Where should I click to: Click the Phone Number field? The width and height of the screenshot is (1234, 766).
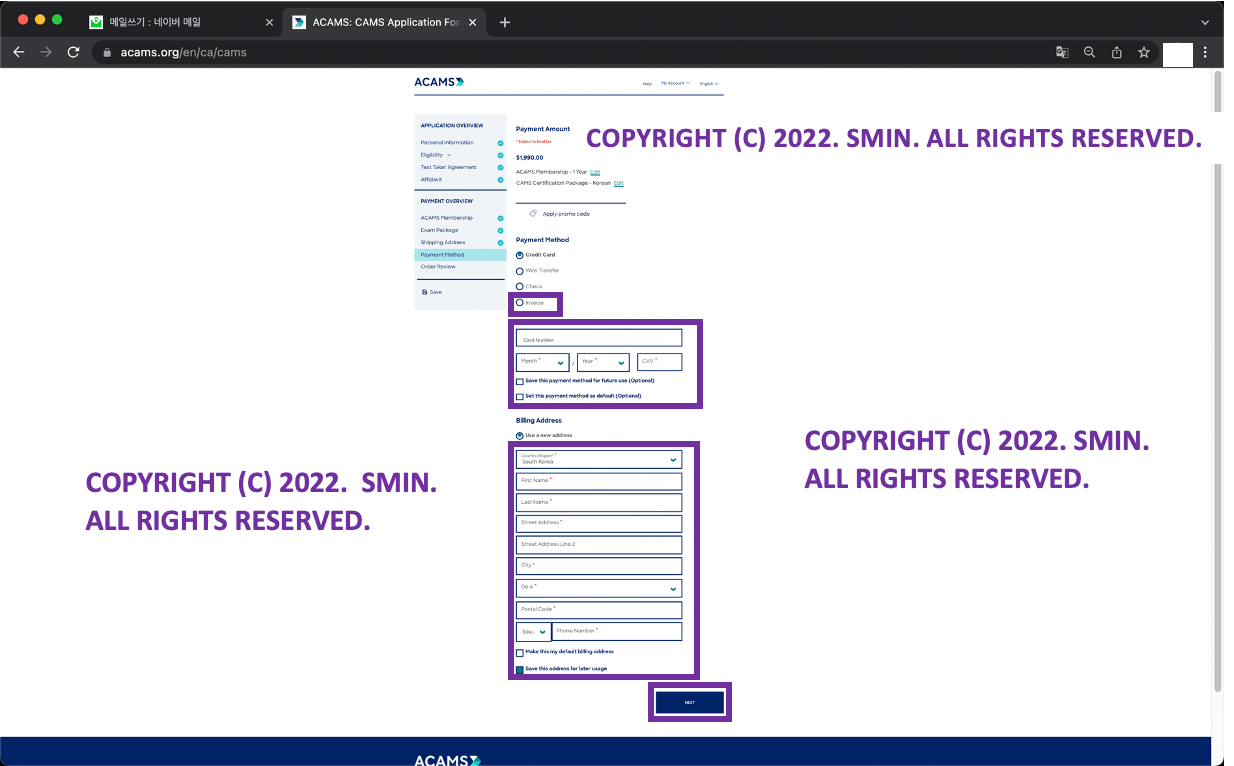617,631
